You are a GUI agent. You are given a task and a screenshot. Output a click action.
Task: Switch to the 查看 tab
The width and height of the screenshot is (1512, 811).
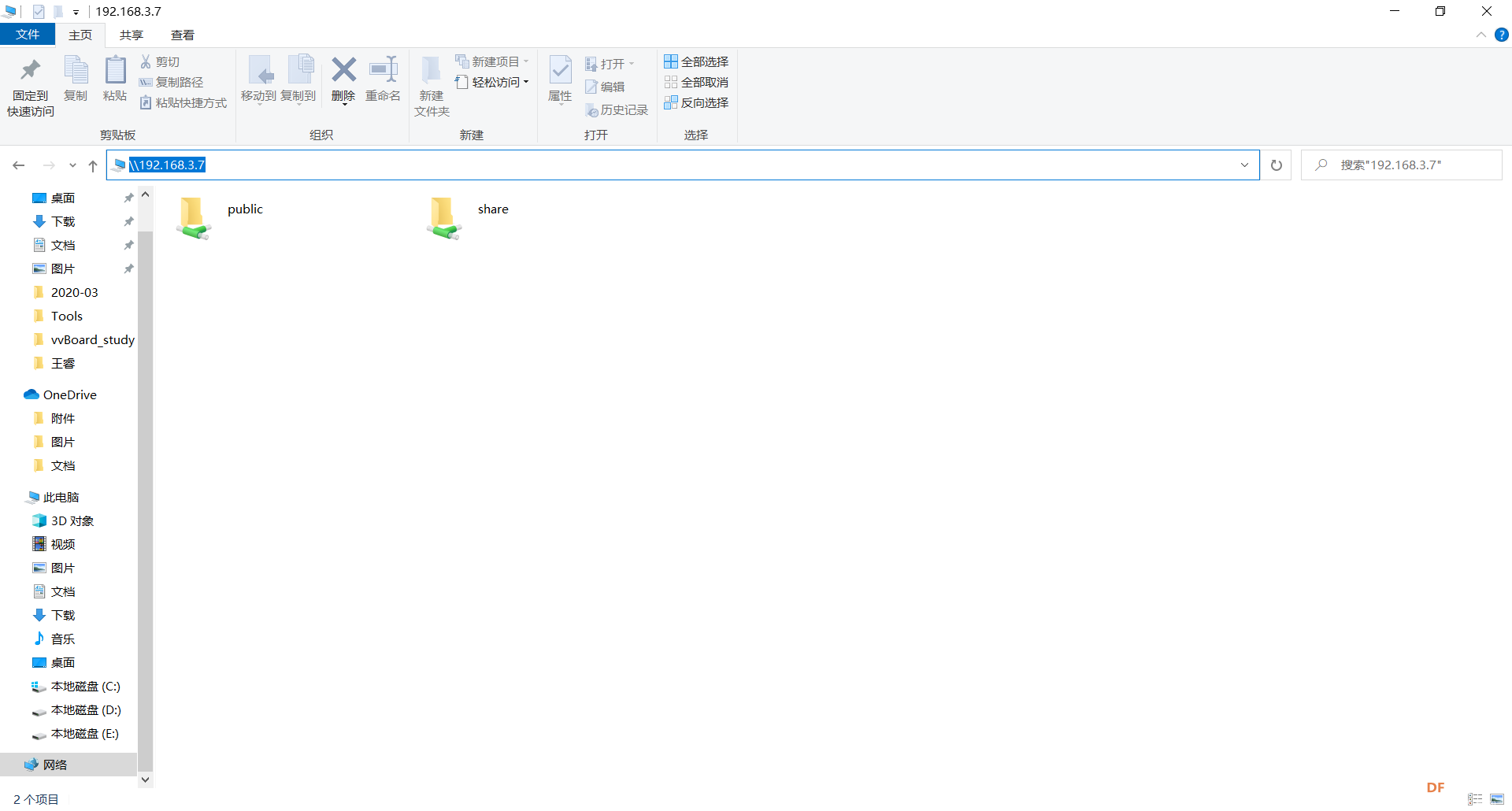tap(183, 35)
